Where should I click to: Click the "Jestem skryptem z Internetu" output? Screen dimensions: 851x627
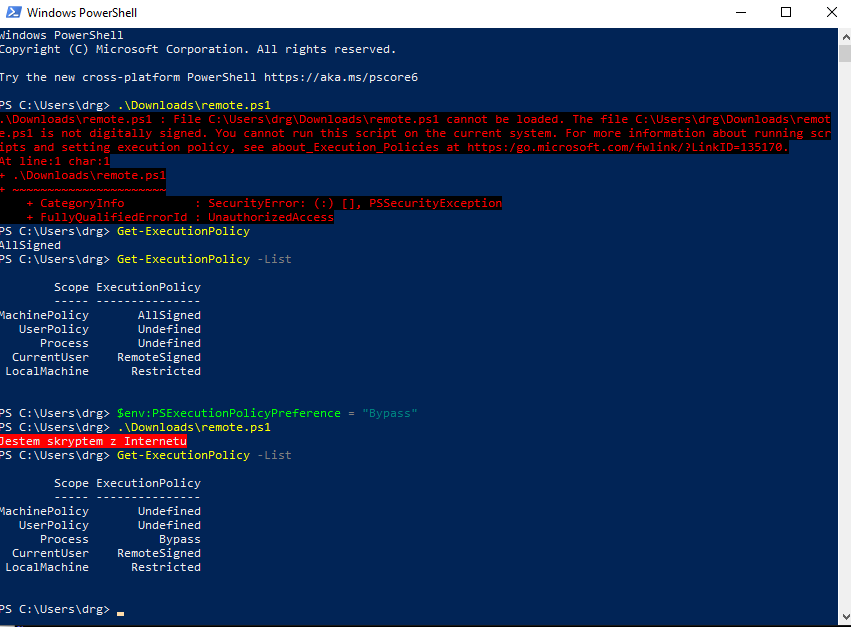pyautogui.click(x=93, y=441)
